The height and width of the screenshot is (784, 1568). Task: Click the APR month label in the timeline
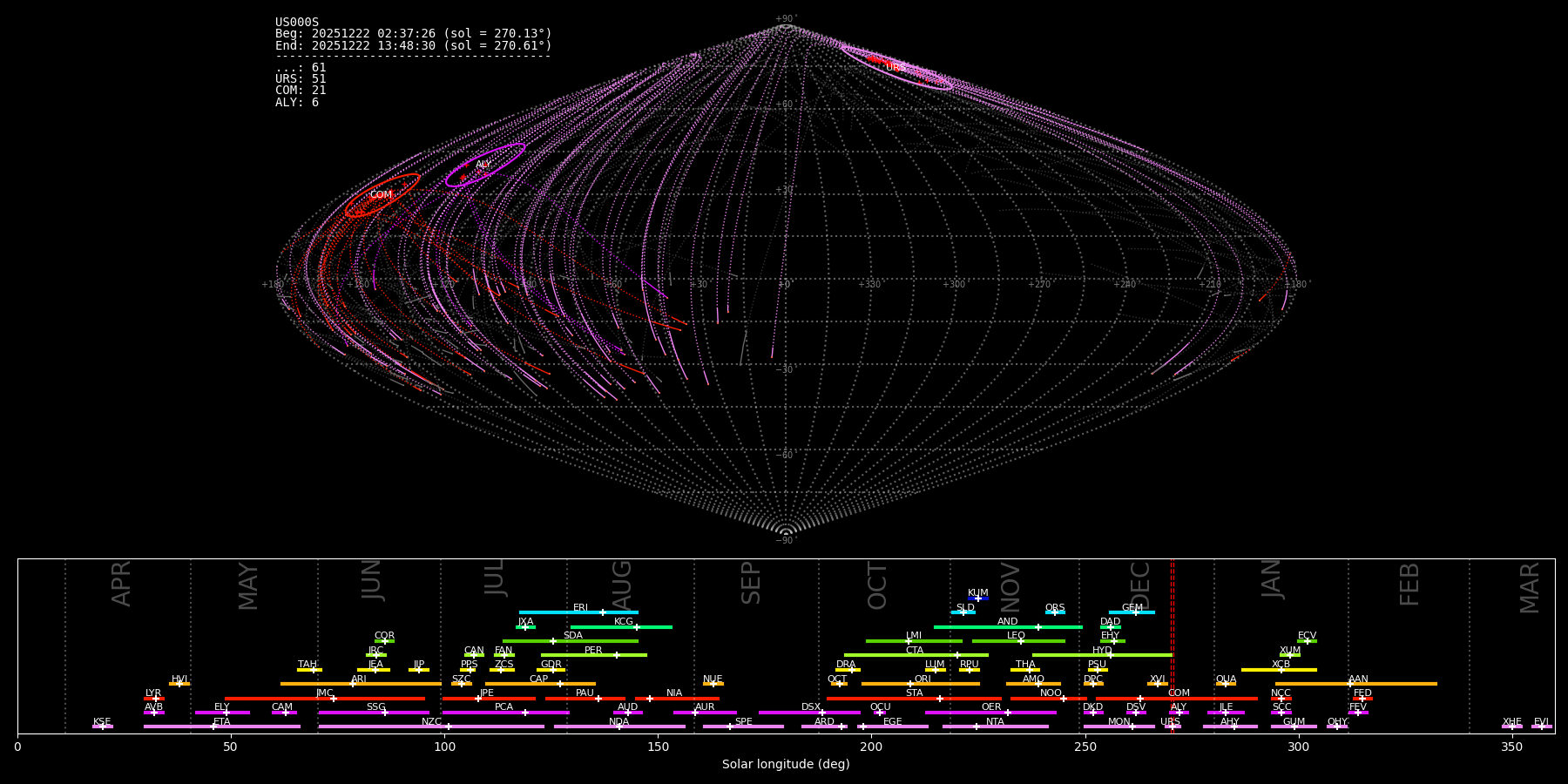click(x=122, y=585)
